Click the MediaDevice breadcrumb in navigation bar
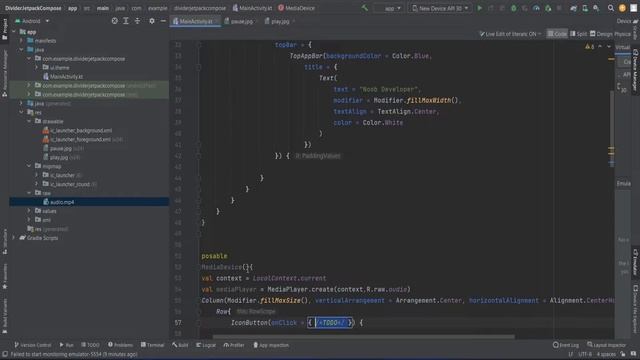 (x=296, y=8)
